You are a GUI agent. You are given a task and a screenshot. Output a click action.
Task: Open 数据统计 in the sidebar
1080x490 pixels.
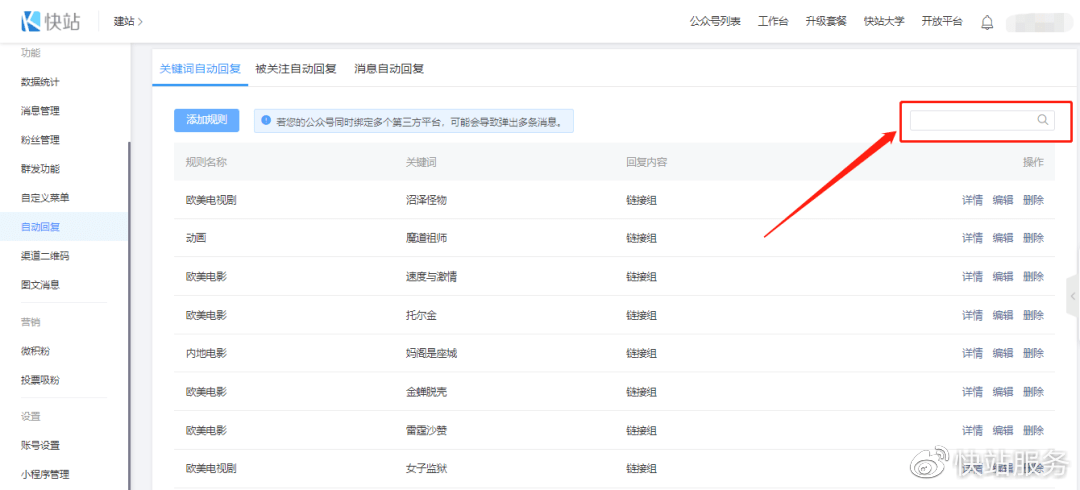click(40, 82)
